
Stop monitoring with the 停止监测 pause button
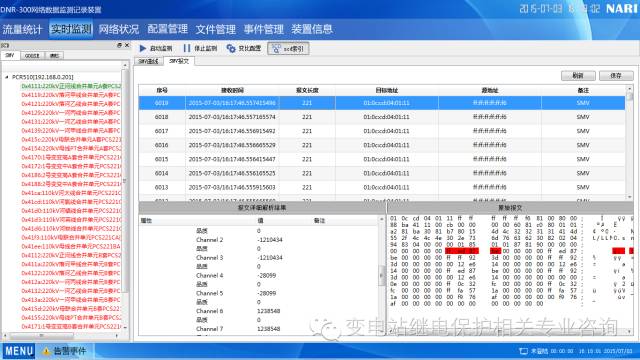pos(200,49)
